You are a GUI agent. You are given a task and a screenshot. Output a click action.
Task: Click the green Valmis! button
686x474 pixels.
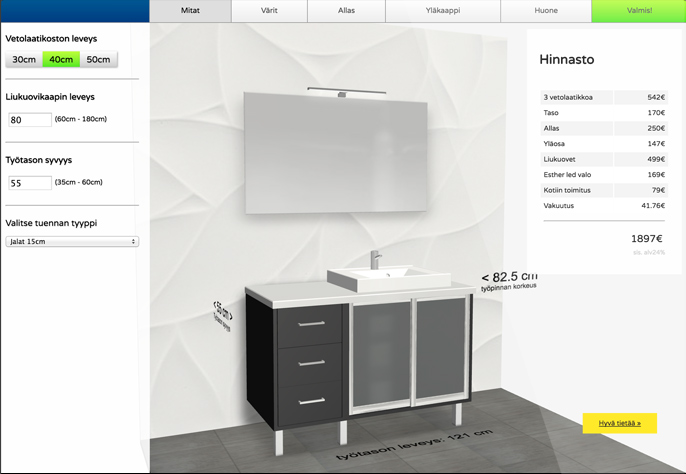pyautogui.click(x=638, y=11)
